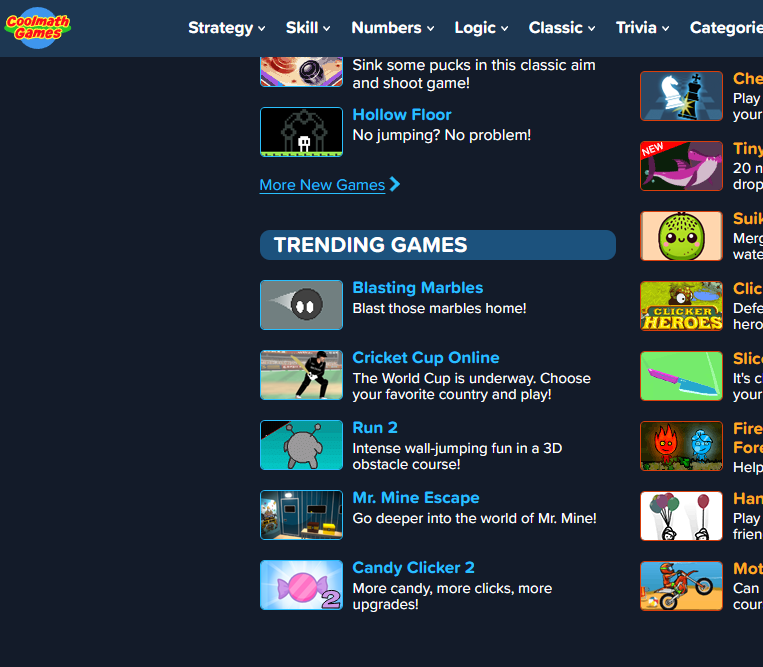
Task: Expand Skill dropdown chevron
Action: [327, 29]
